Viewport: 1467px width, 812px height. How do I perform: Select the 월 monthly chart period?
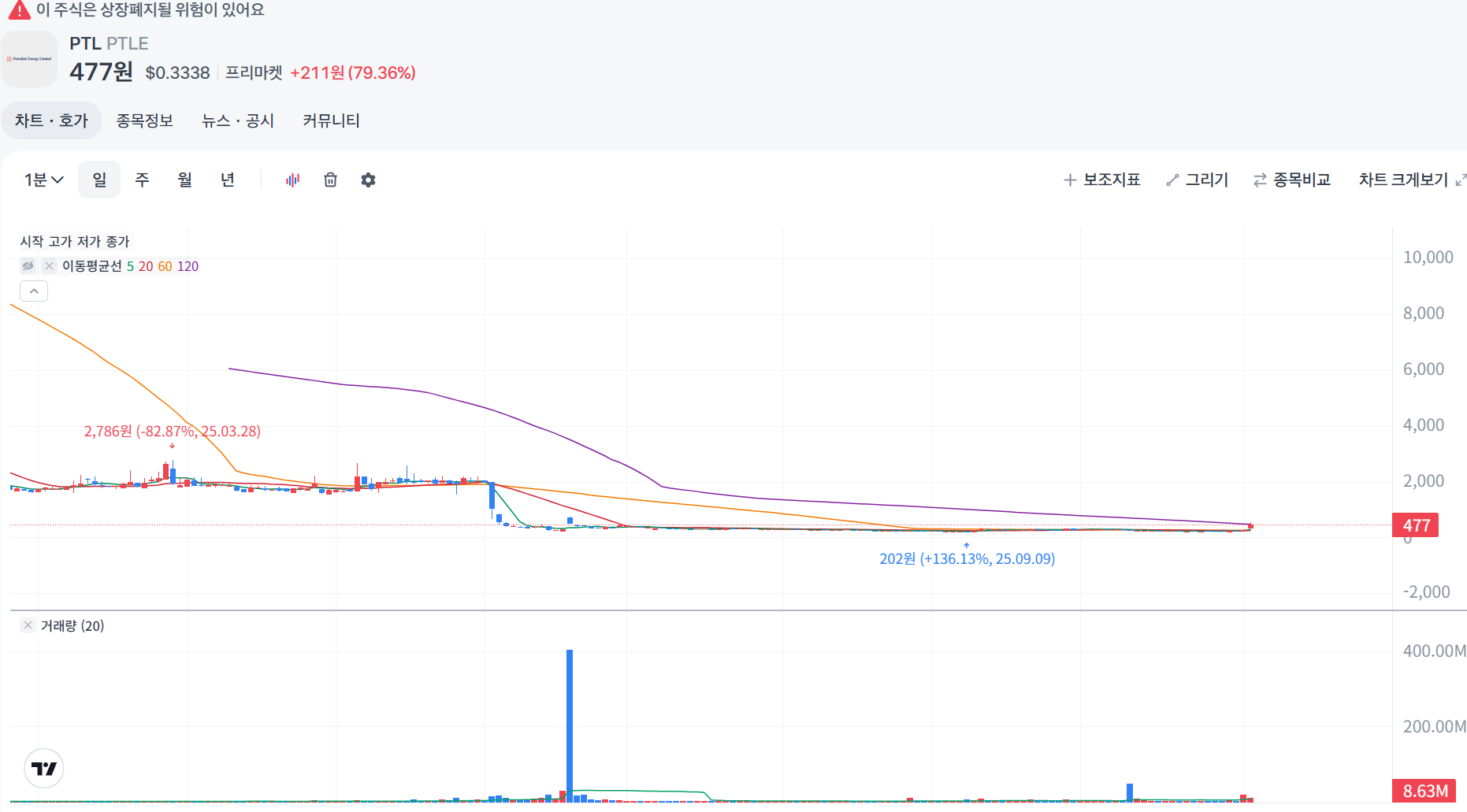click(x=184, y=180)
